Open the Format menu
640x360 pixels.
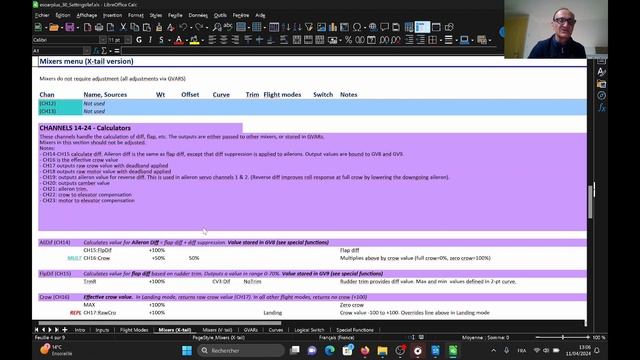point(136,15)
